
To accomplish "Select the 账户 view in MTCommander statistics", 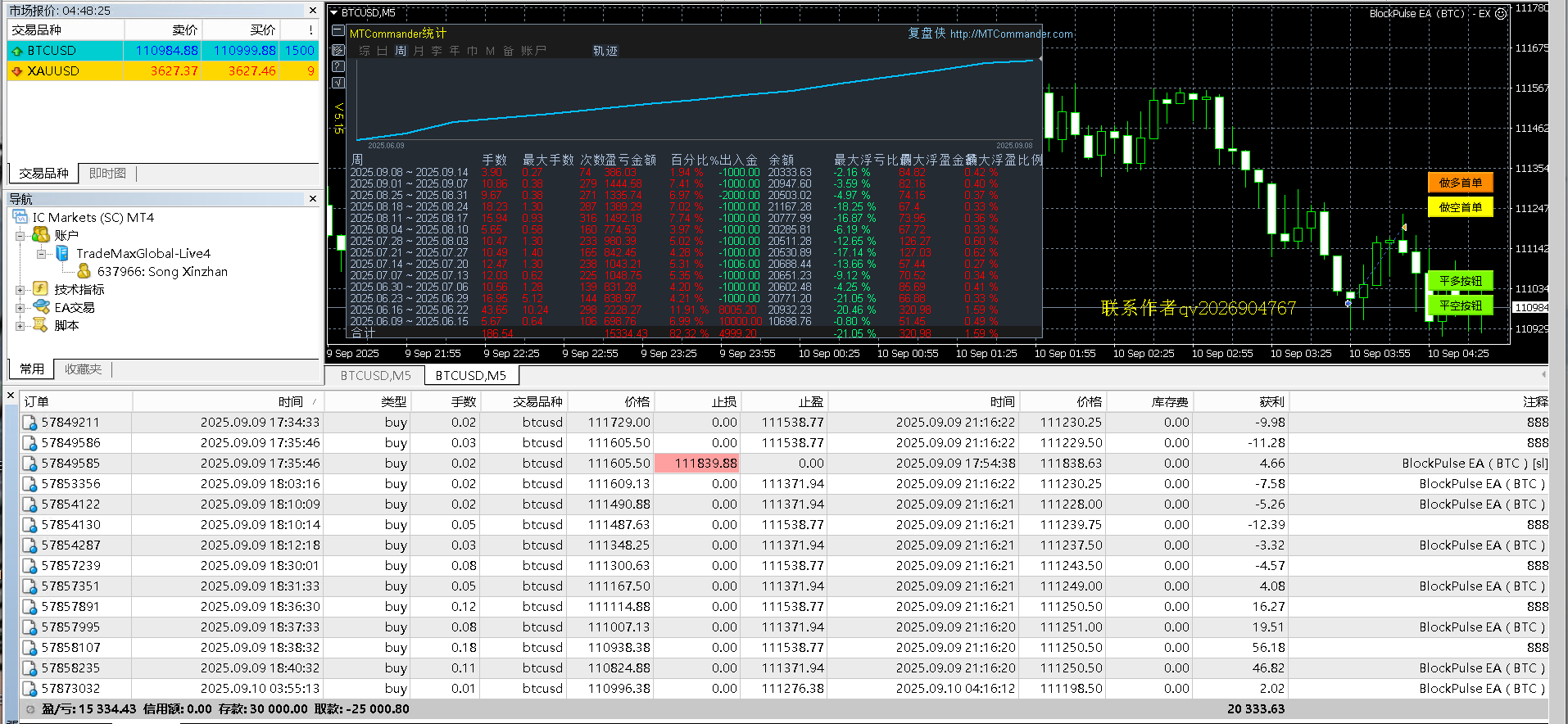I will [532, 51].
